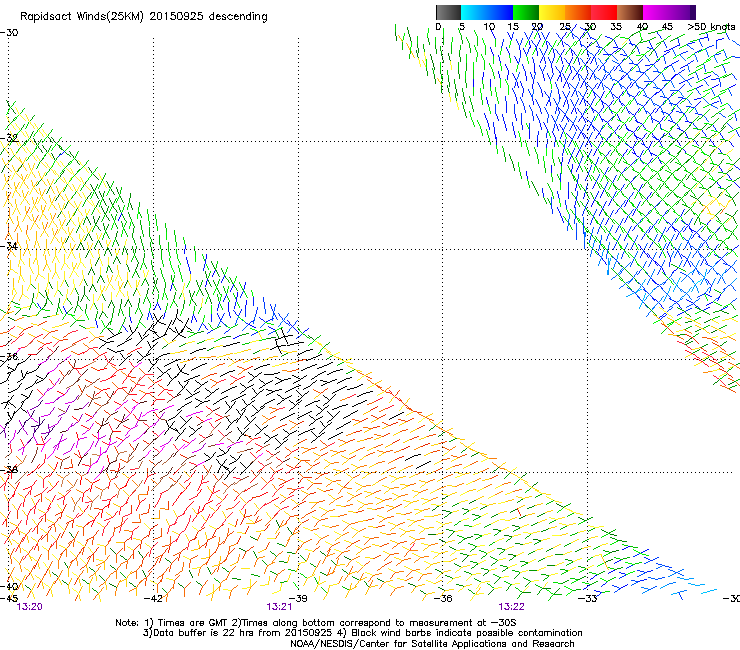740x650 pixels.
Task: Click the '13:21' time label
Action: pos(279,607)
